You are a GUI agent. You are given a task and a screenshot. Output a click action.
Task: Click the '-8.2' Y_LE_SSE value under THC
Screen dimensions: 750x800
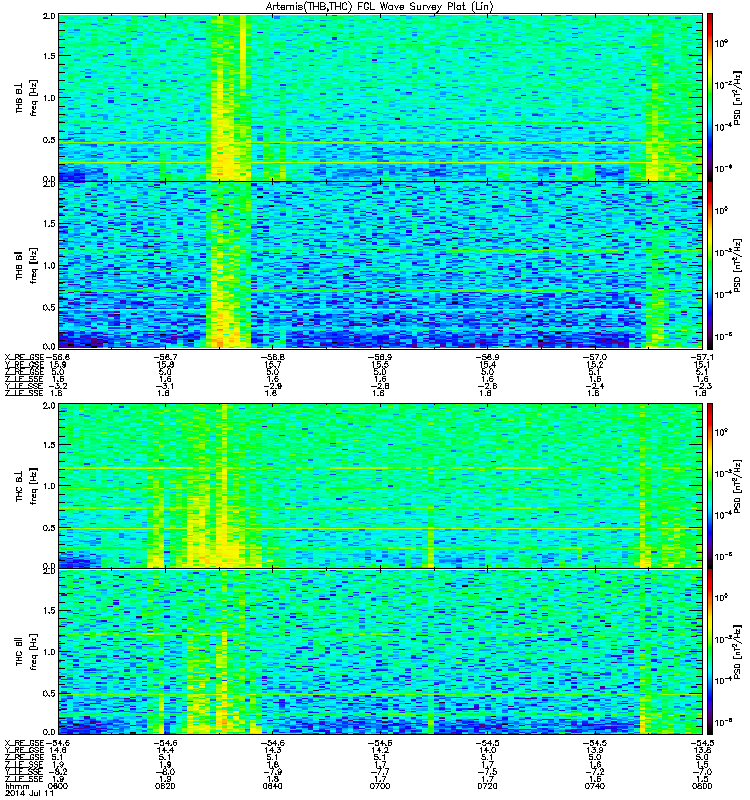pyautogui.click(x=58, y=772)
